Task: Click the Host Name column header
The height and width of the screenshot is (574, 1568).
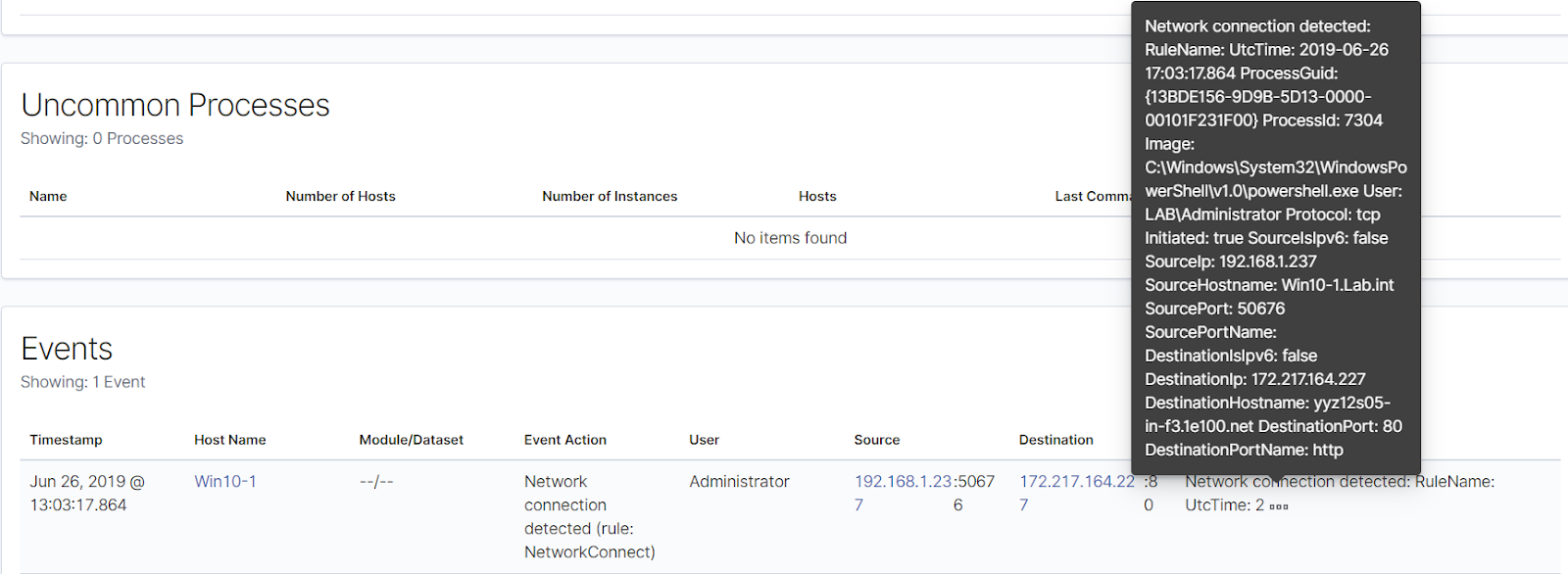Action: click(x=230, y=440)
